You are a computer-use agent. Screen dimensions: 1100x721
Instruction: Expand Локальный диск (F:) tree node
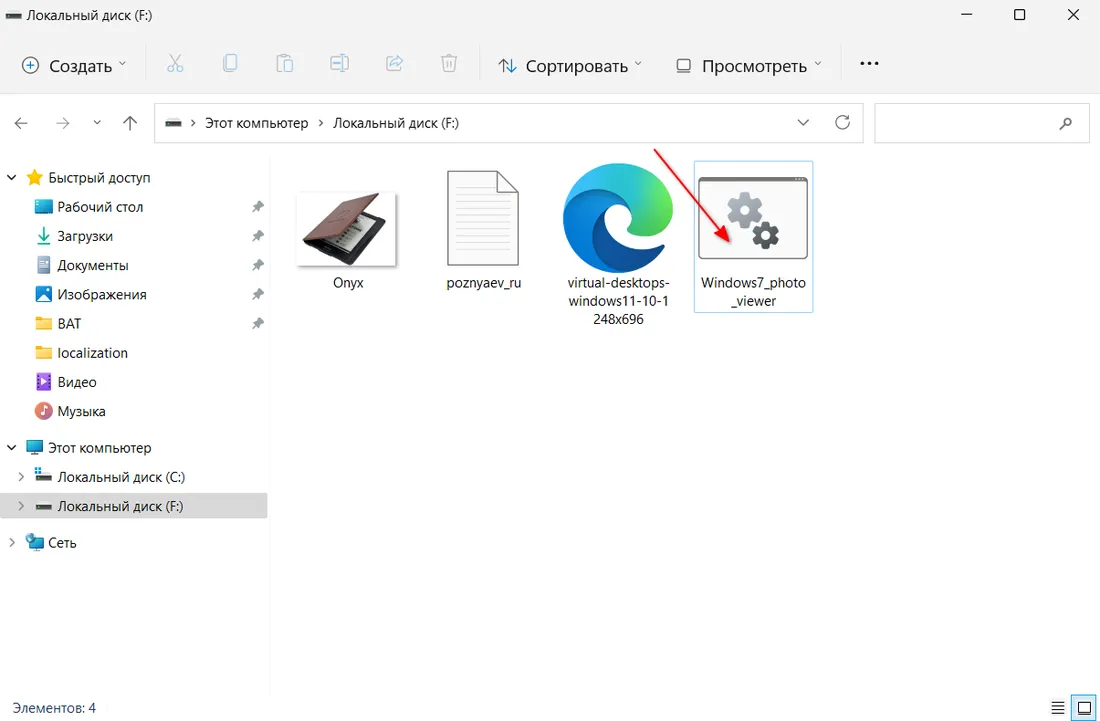coord(21,506)
